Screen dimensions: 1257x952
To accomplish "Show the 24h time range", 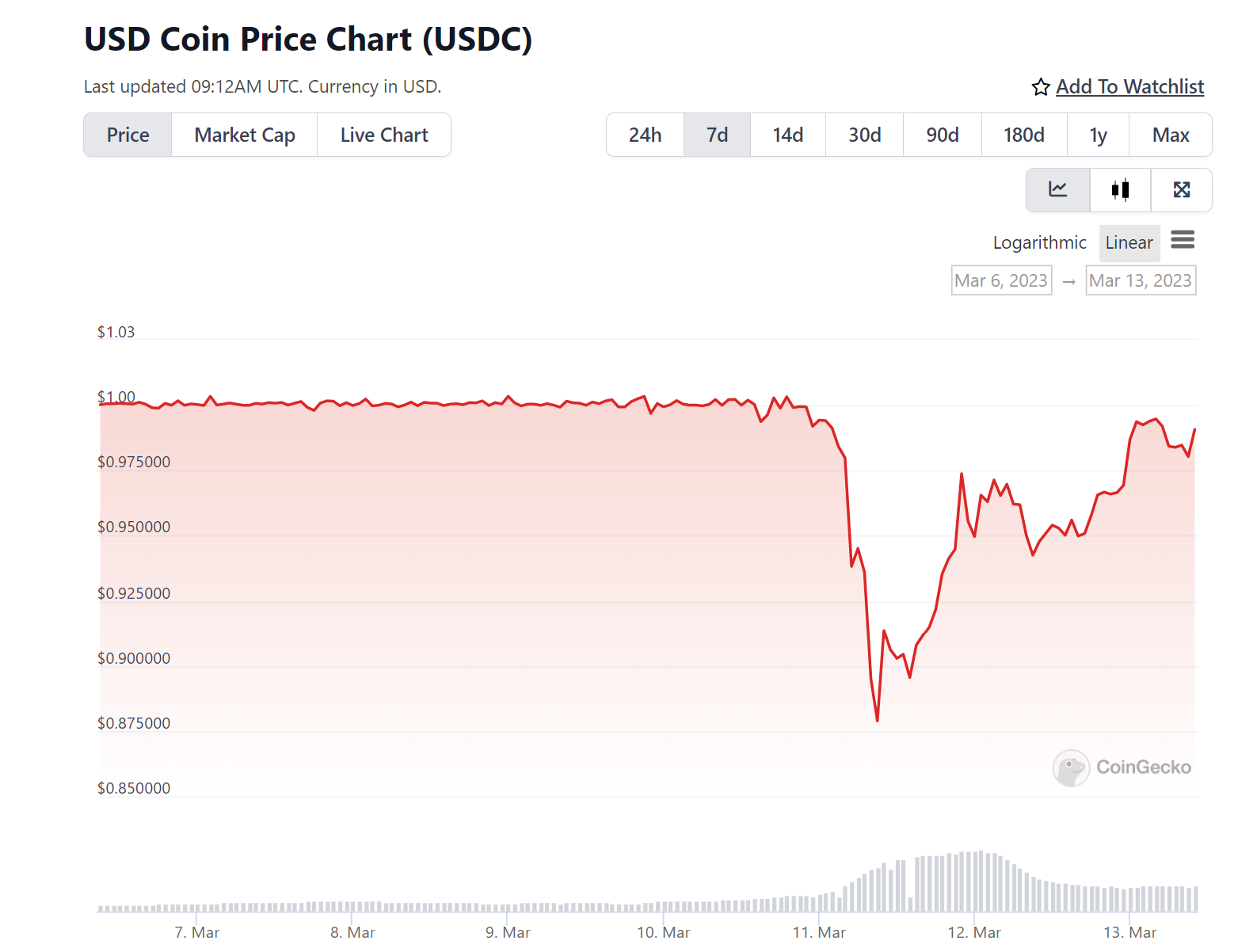I will click(645, 135).
